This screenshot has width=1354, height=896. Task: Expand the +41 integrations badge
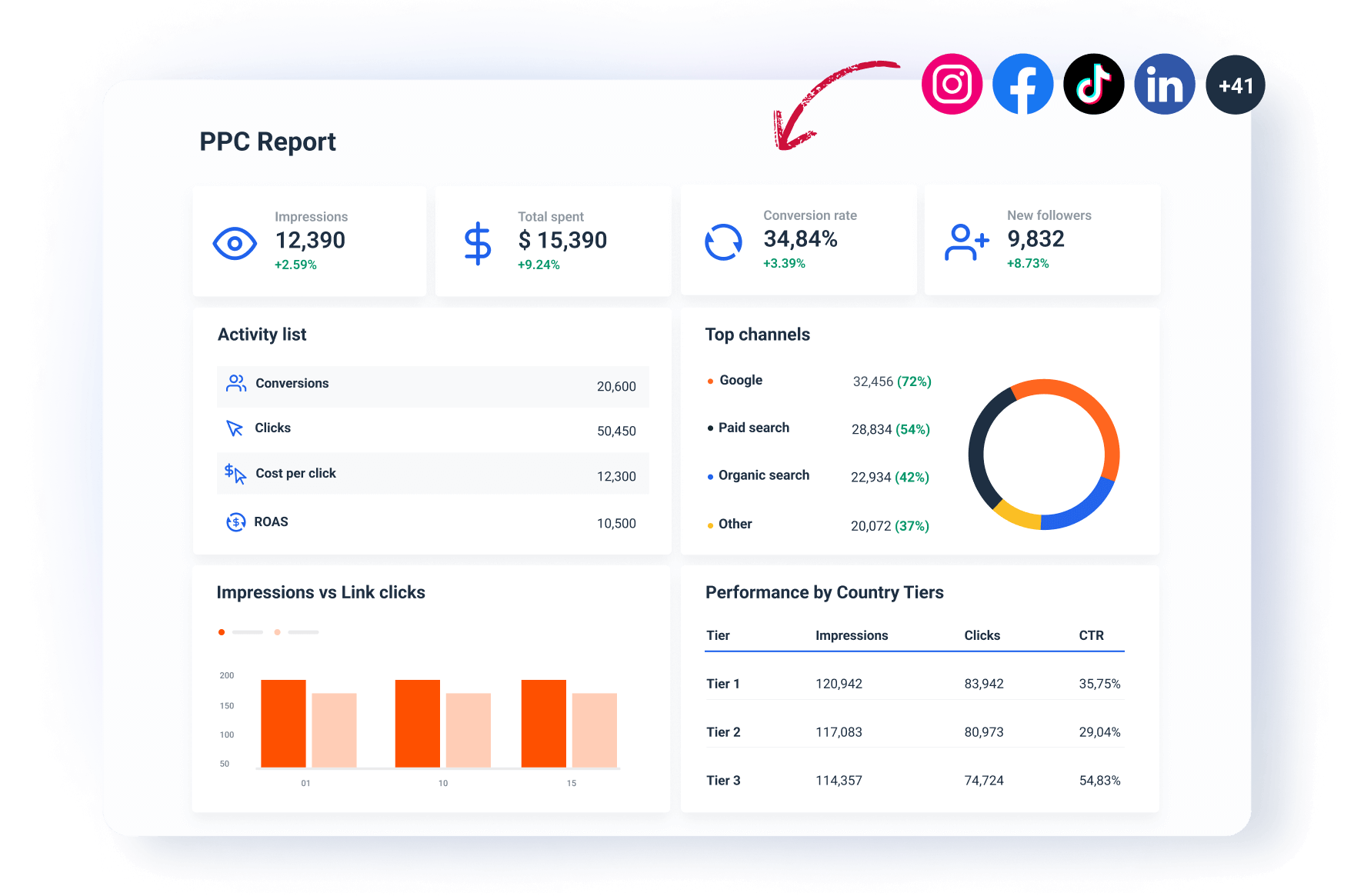point(1235,85)
